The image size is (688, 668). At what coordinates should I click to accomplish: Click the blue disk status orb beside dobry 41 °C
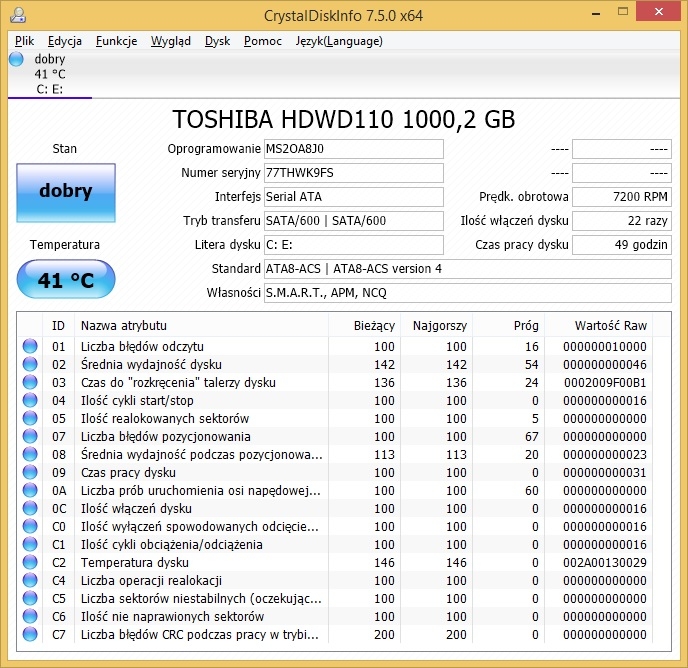coord(16,59)
